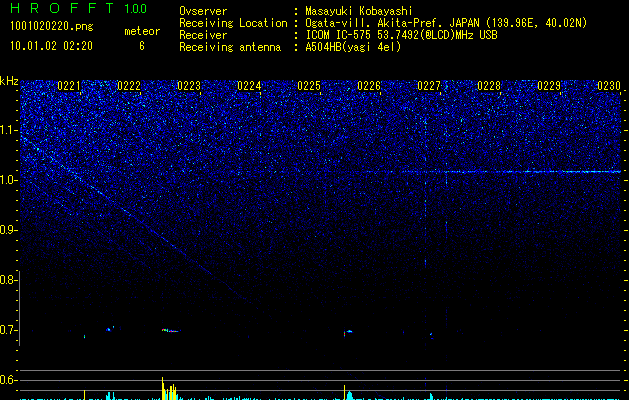Viewport: 629px width, 400px height.
Task: Click the 0227 time marker
Action: (x=429, y=86)
